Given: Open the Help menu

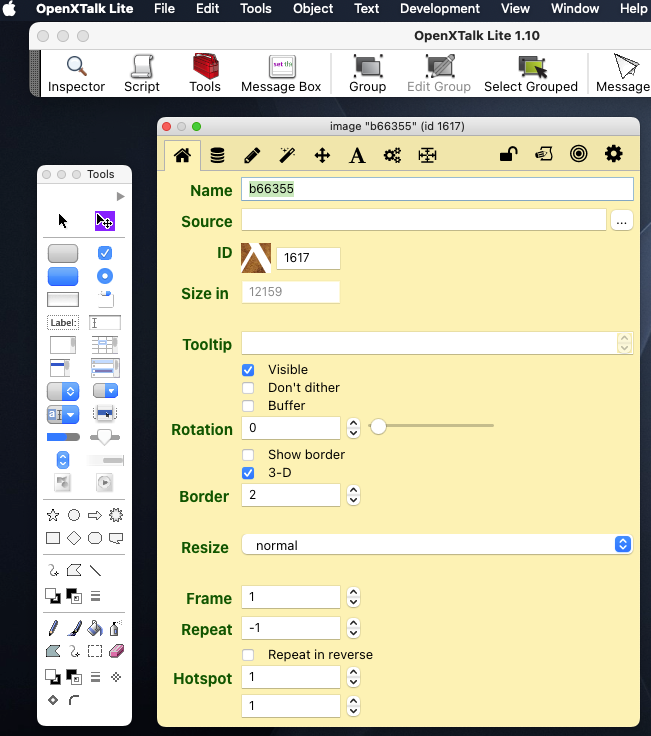Looking at the screenshot, I should 634,8.
